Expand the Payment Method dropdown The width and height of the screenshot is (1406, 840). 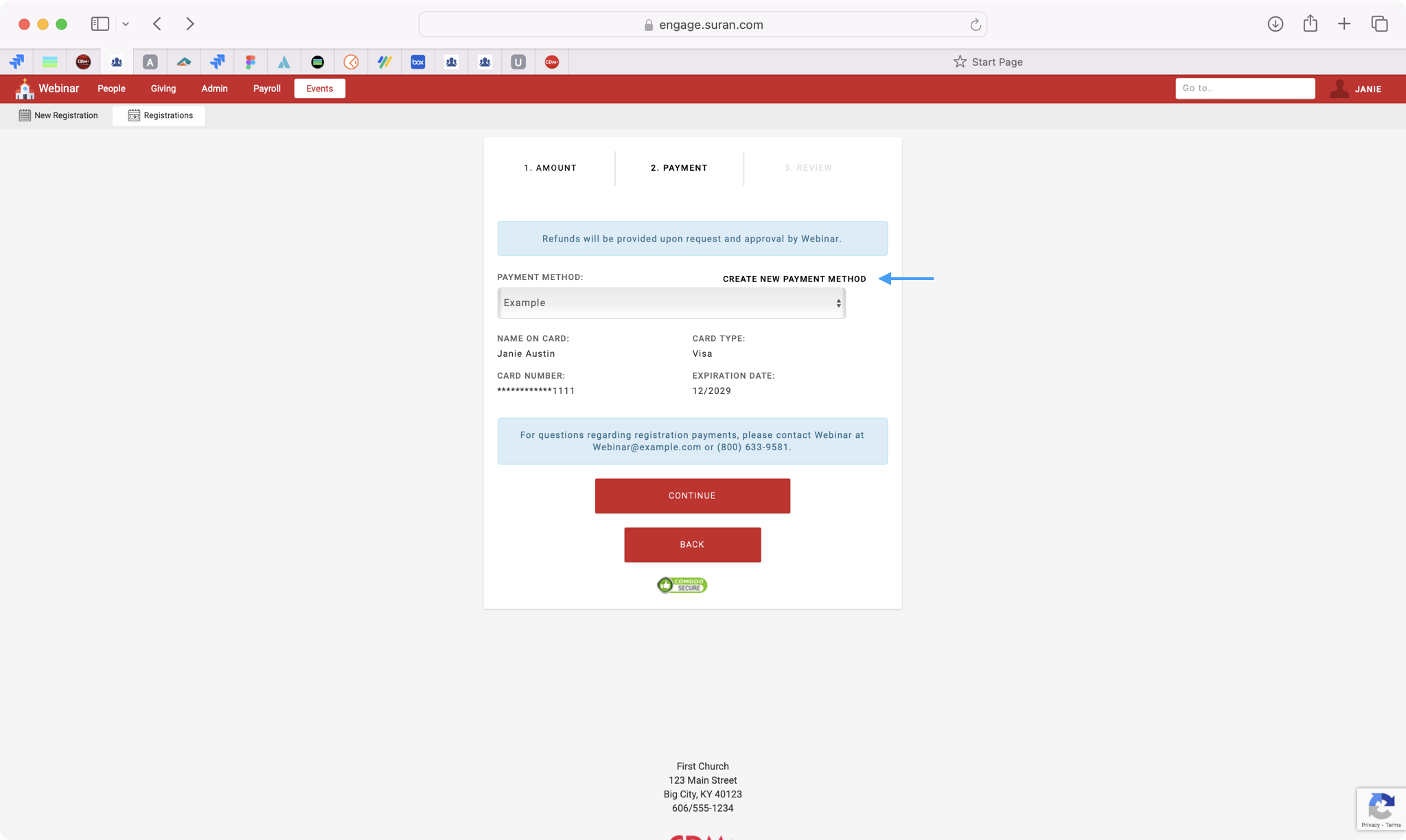pyautogui.click(x=671, y=303)
